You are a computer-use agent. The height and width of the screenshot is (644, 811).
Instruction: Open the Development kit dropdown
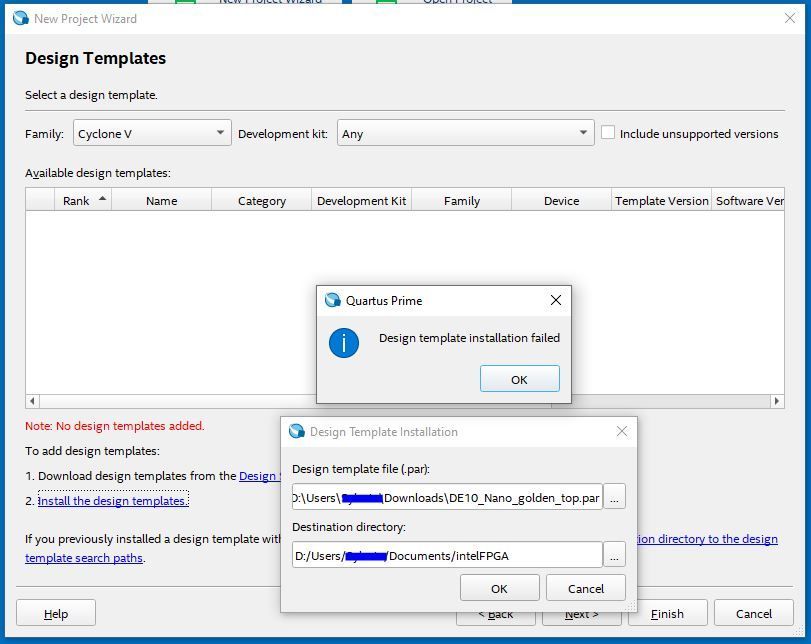[465, 133]
